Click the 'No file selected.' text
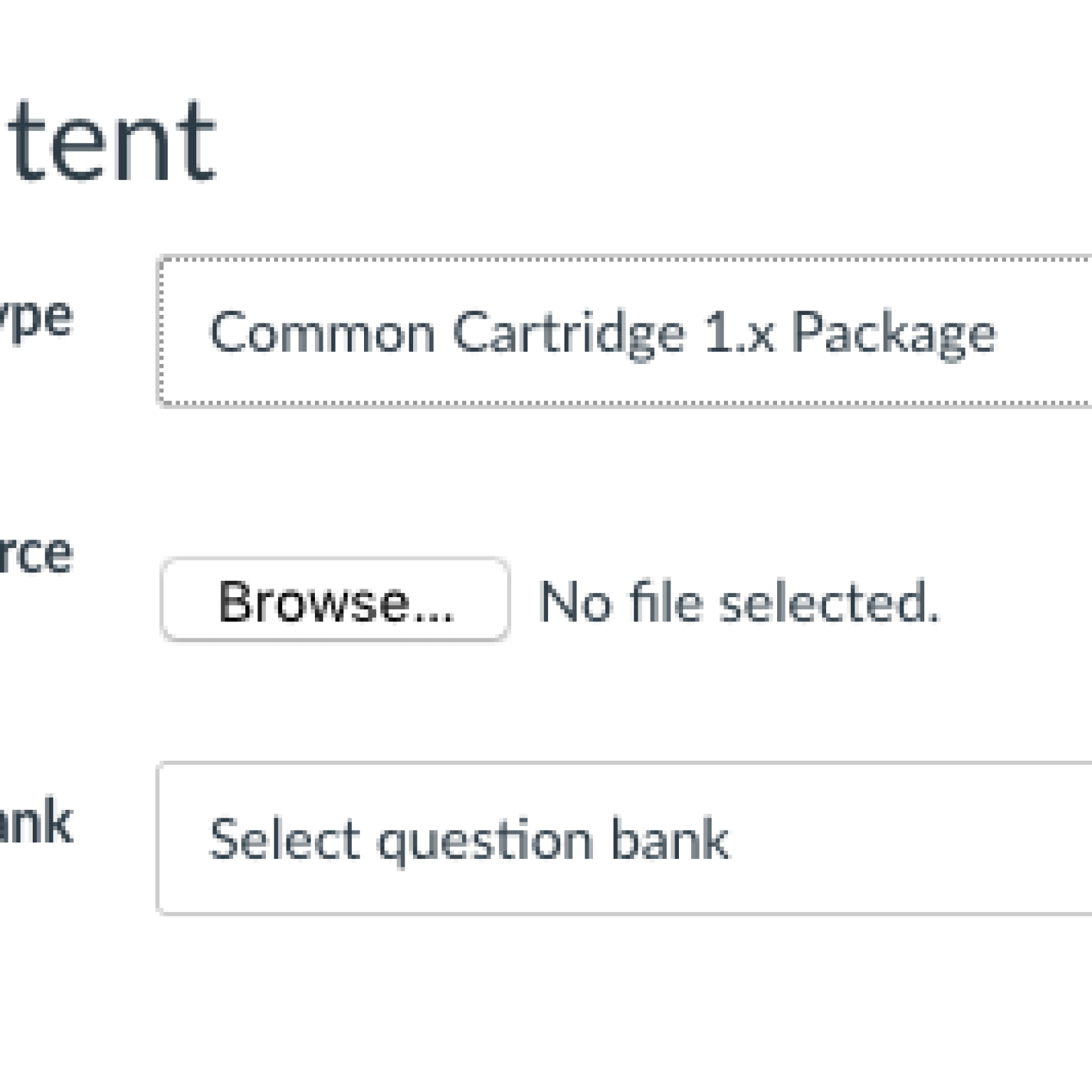1092x1092 pixels. [739, 602]
